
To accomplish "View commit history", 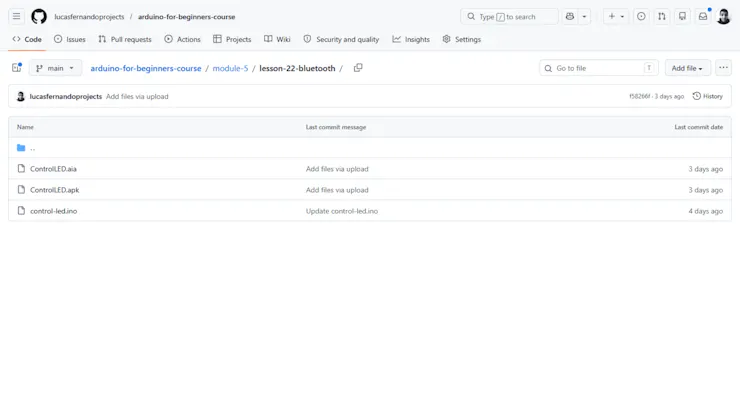I will (707, 96).
